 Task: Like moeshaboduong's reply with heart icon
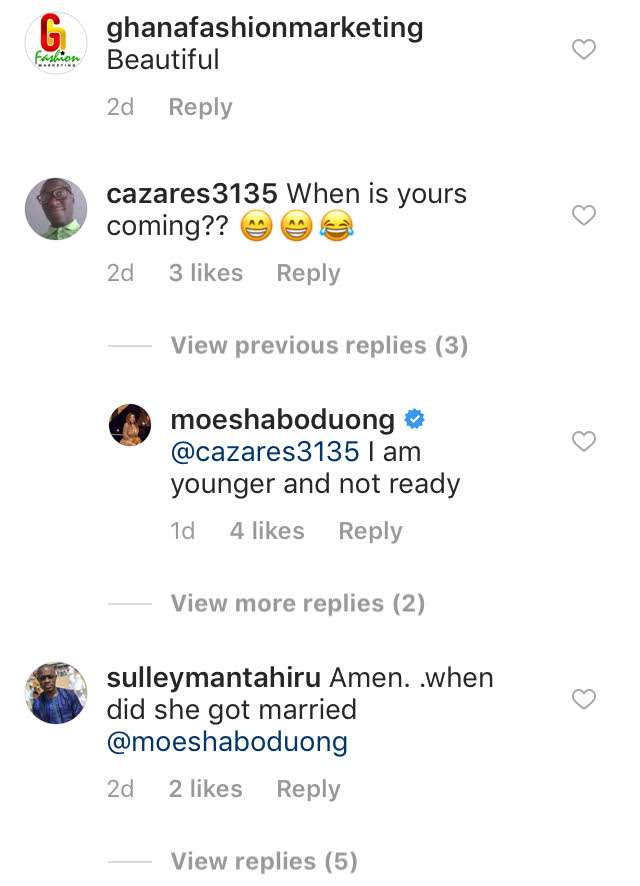[x=583, y=441]
